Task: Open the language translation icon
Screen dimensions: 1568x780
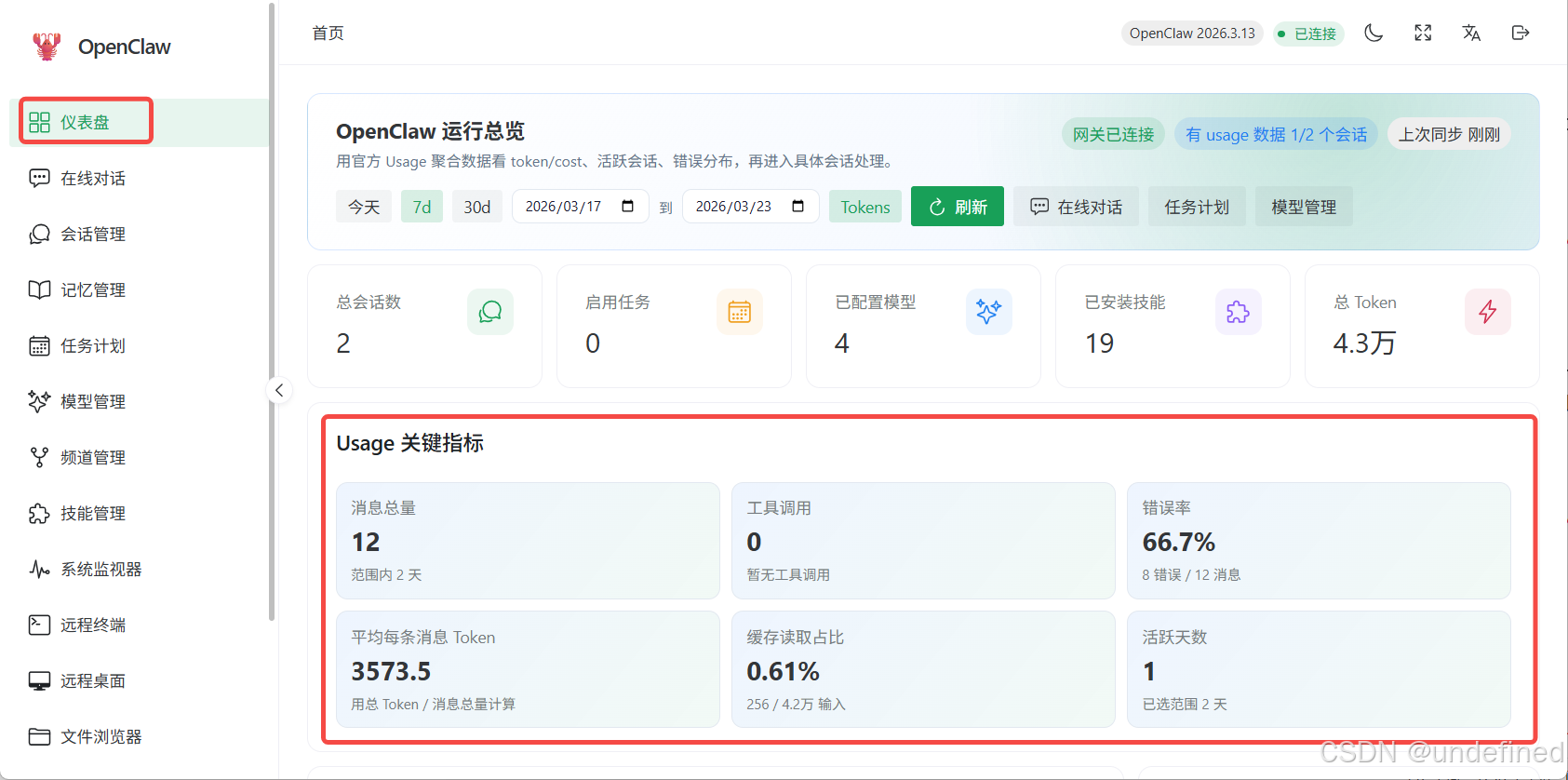Action: (1471, 34)
